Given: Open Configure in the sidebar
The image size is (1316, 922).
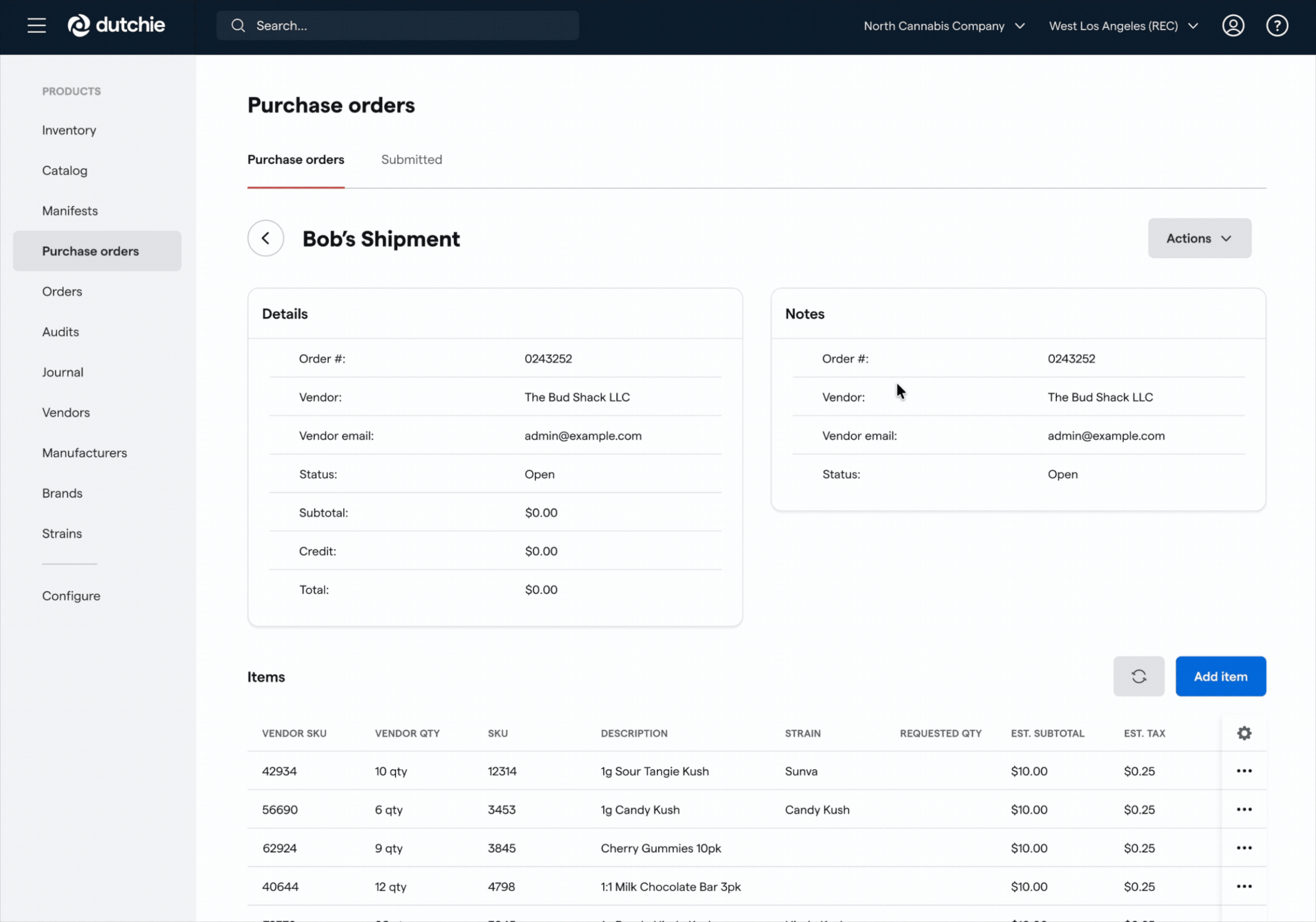Looking at the screenshot, I should tap(71, 596).
